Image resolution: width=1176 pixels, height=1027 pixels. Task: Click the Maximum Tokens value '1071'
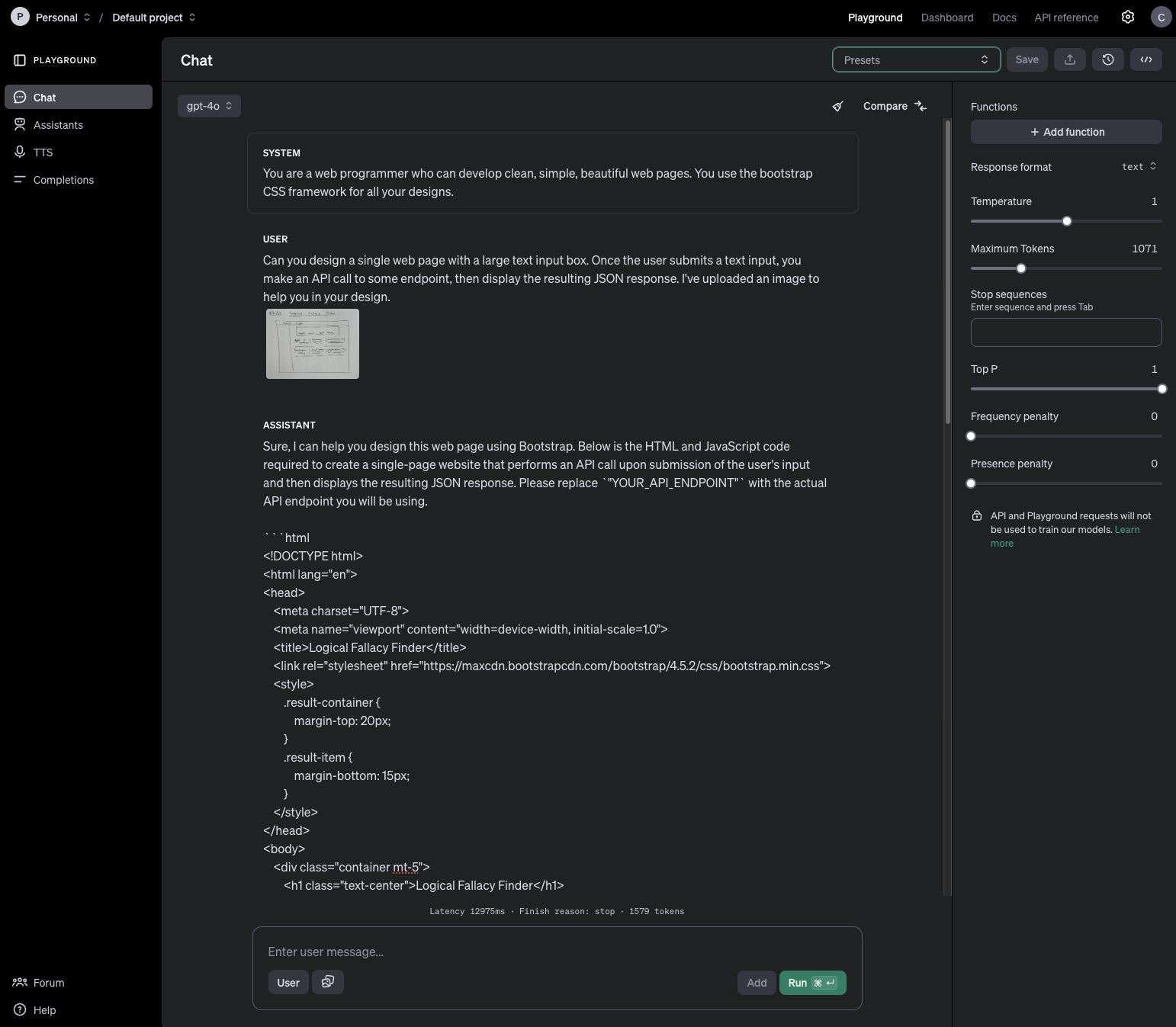pos(1144,249)
